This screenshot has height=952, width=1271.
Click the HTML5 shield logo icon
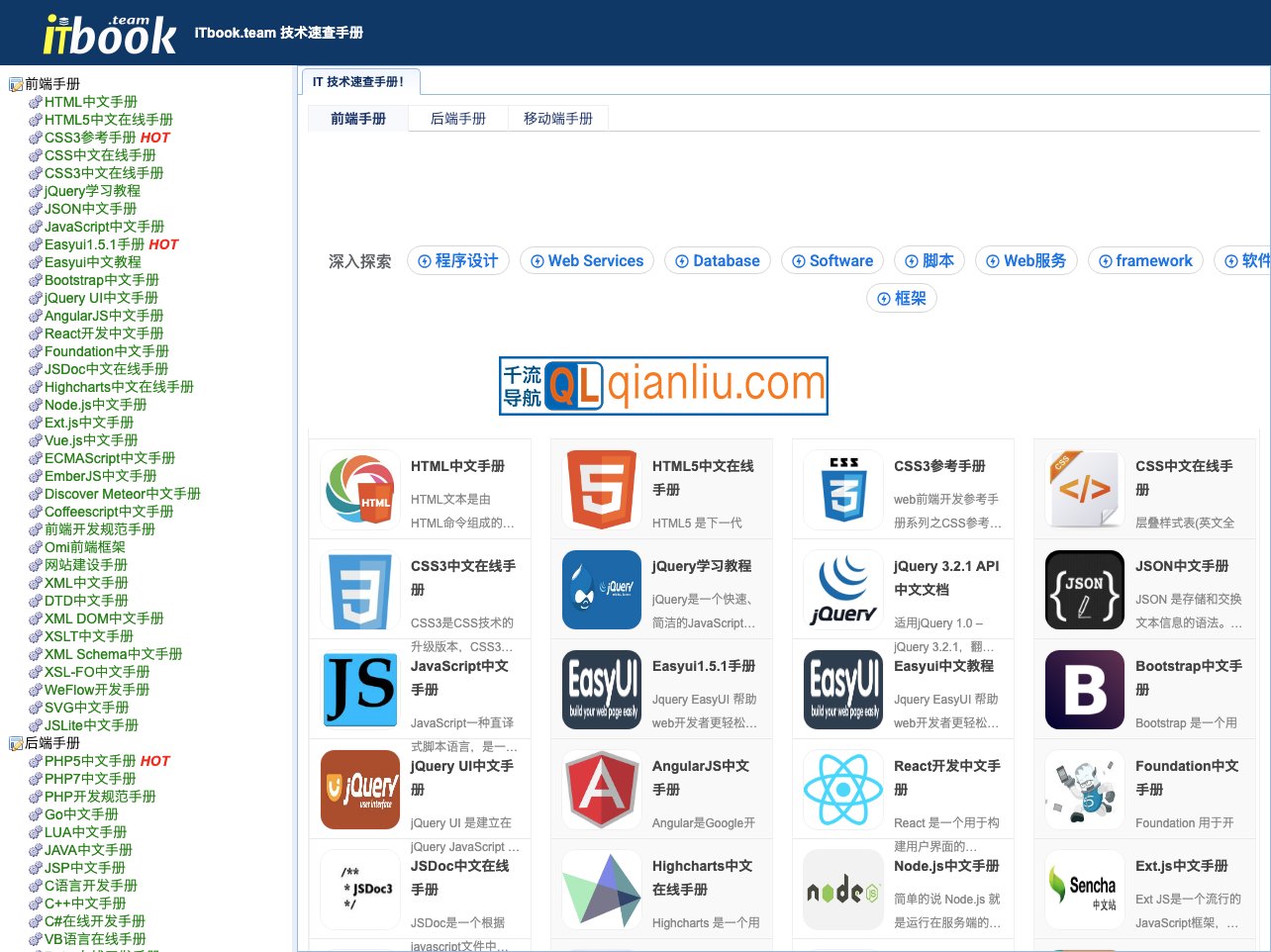click(601, 488)
